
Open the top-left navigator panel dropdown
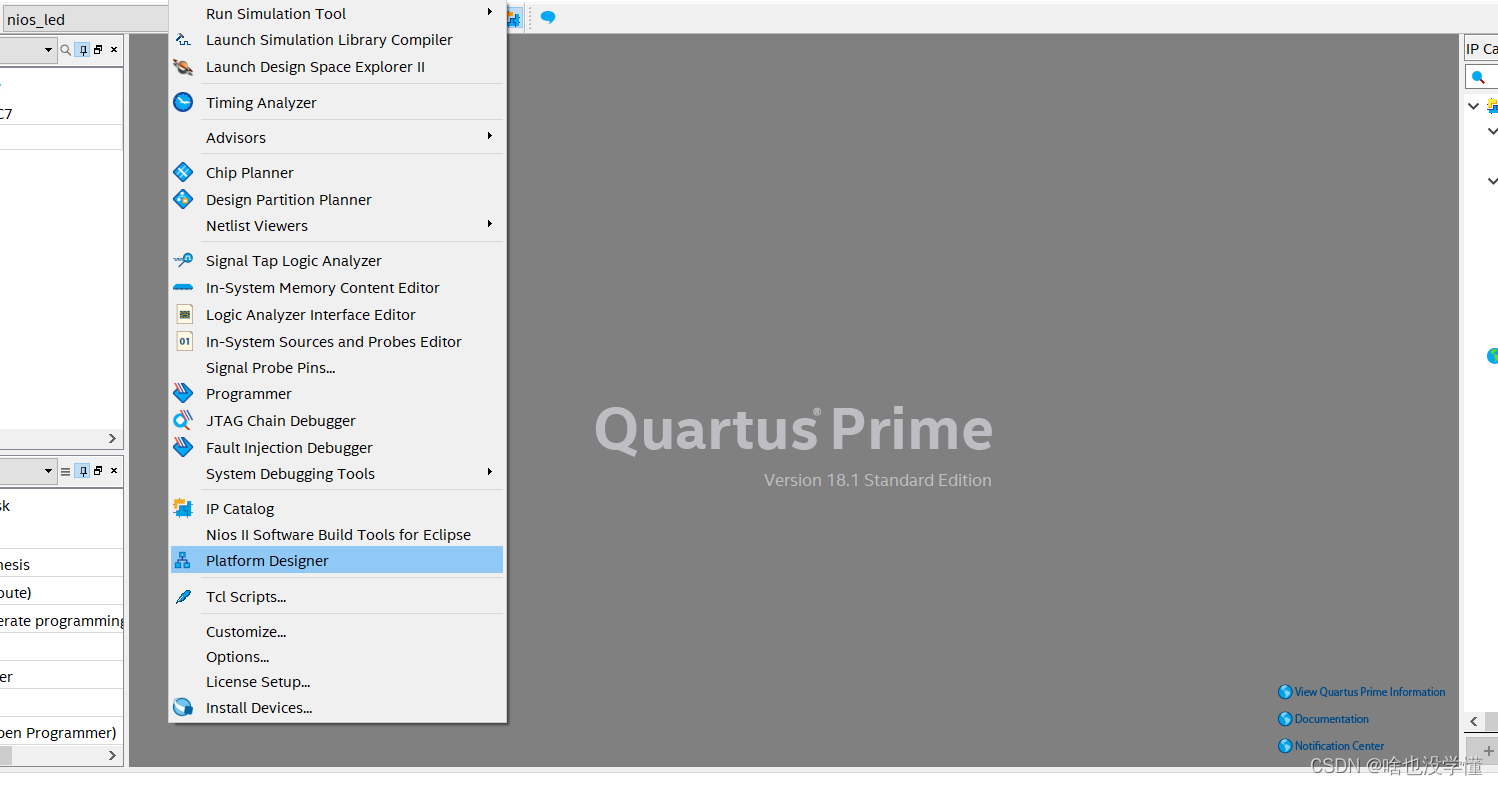pyautogui.click(x=48, y=49)
